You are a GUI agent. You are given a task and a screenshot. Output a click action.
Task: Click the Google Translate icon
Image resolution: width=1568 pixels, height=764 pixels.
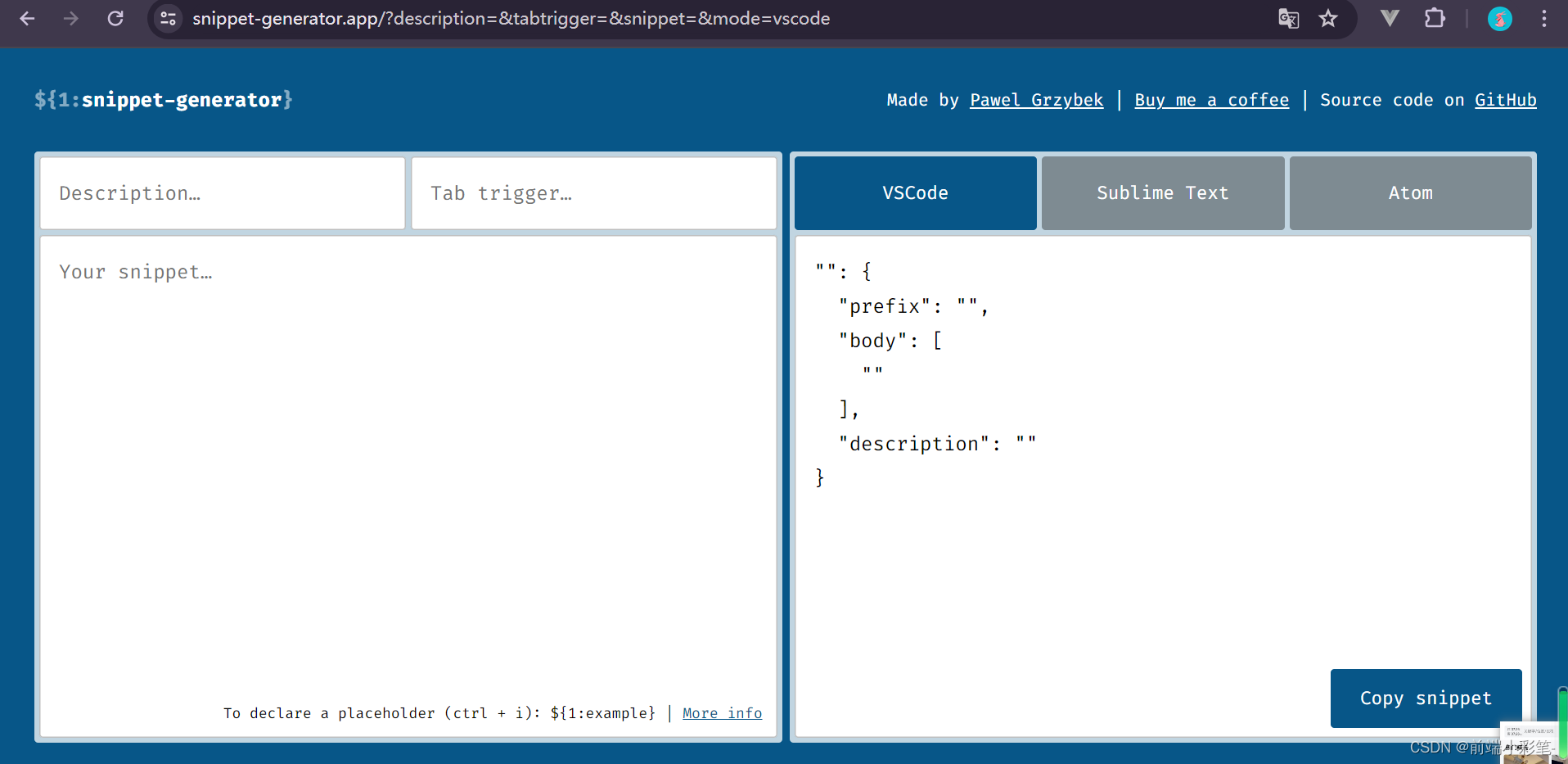point(1288,18)
